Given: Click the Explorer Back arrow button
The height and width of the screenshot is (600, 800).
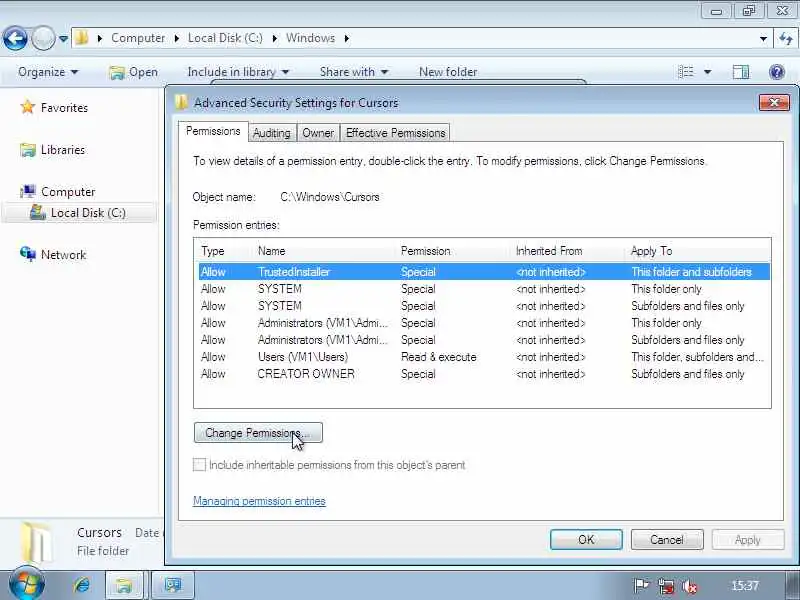Looking at the screenshot, I should point(15,38).
